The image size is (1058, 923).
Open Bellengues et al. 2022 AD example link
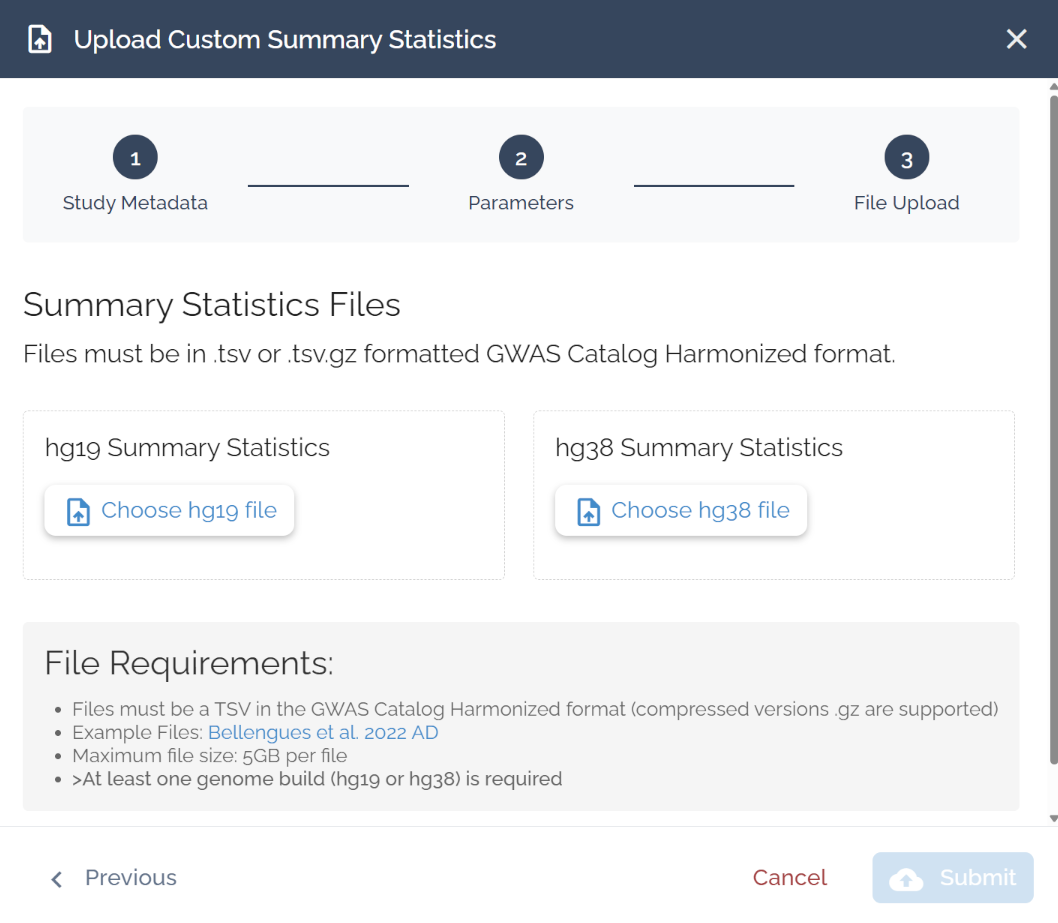323,732
